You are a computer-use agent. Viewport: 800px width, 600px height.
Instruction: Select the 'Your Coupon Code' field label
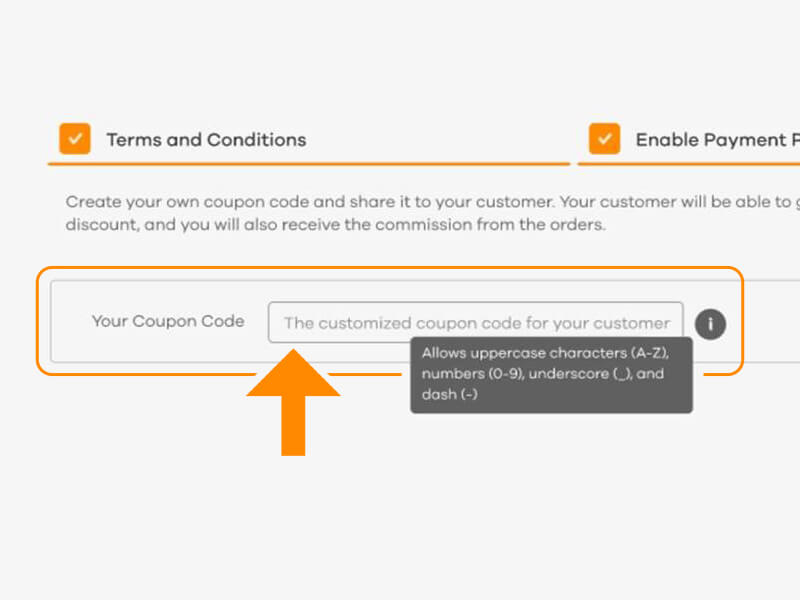click(x=168, y=321)
